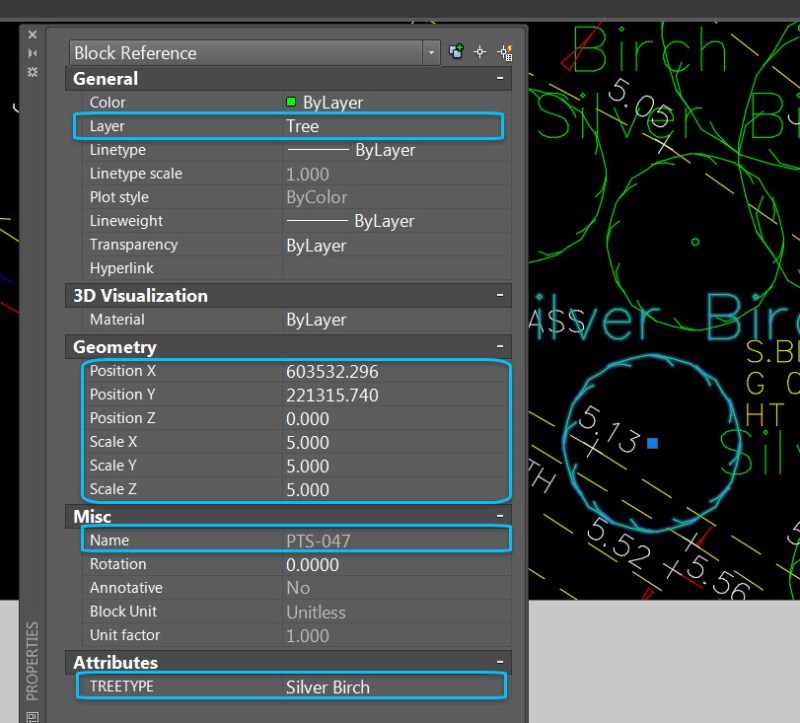The image size is (800, 723).
Task: Collapse the General section
Action: (x=500, y=78)
